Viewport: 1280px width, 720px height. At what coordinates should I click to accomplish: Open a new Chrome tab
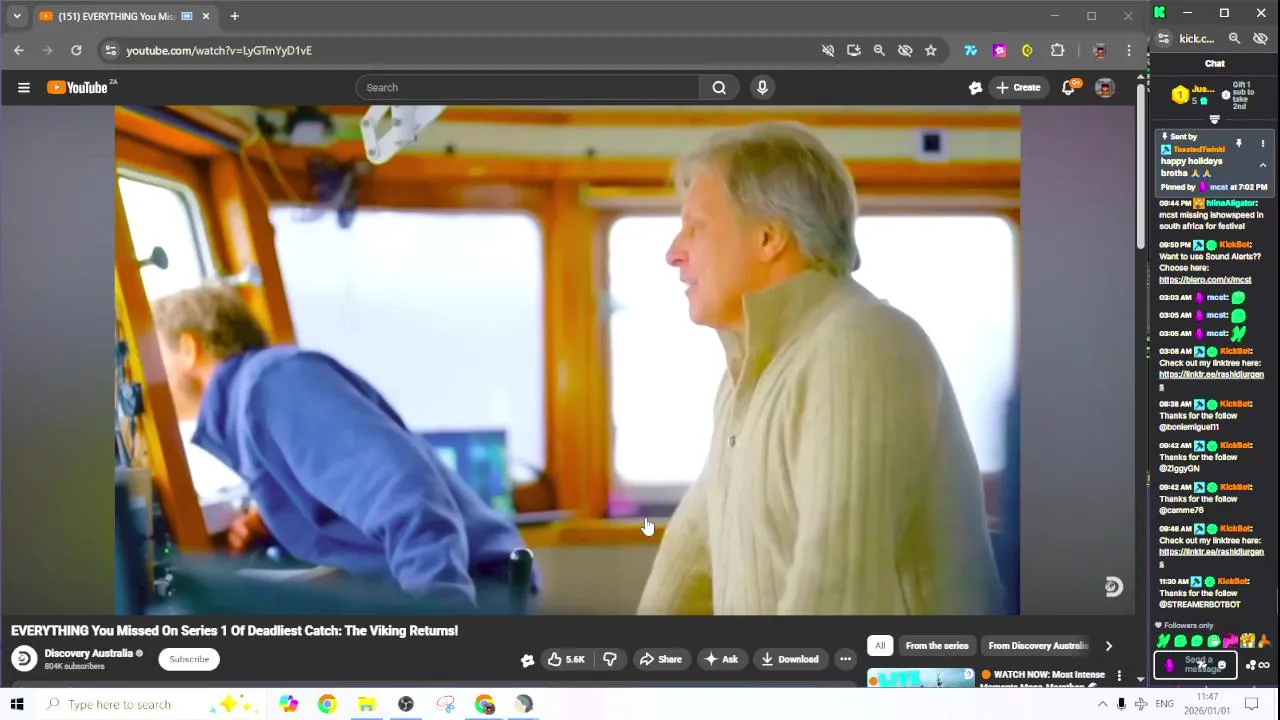click(x=234, y=16)
